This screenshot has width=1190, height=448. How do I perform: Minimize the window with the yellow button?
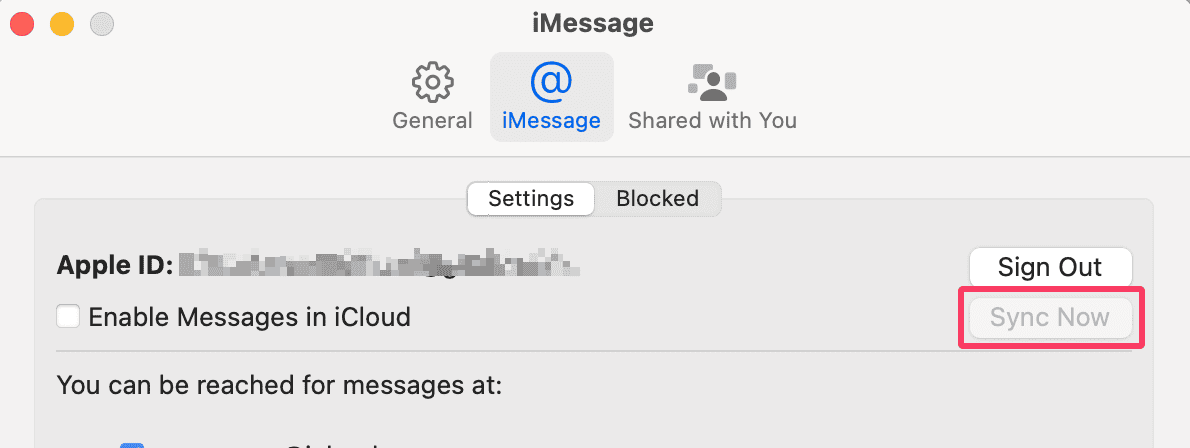(x=62, y=24)
